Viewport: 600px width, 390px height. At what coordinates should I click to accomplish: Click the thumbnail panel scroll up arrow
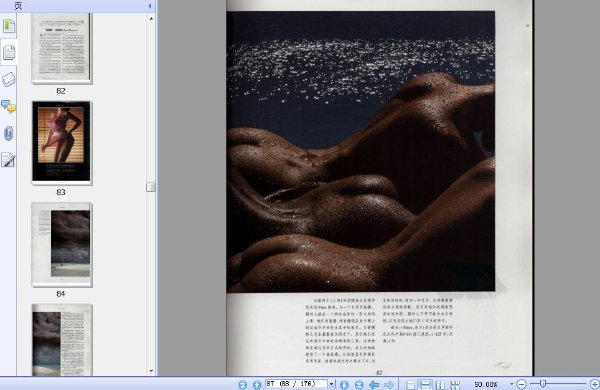(x=151, y=18)
